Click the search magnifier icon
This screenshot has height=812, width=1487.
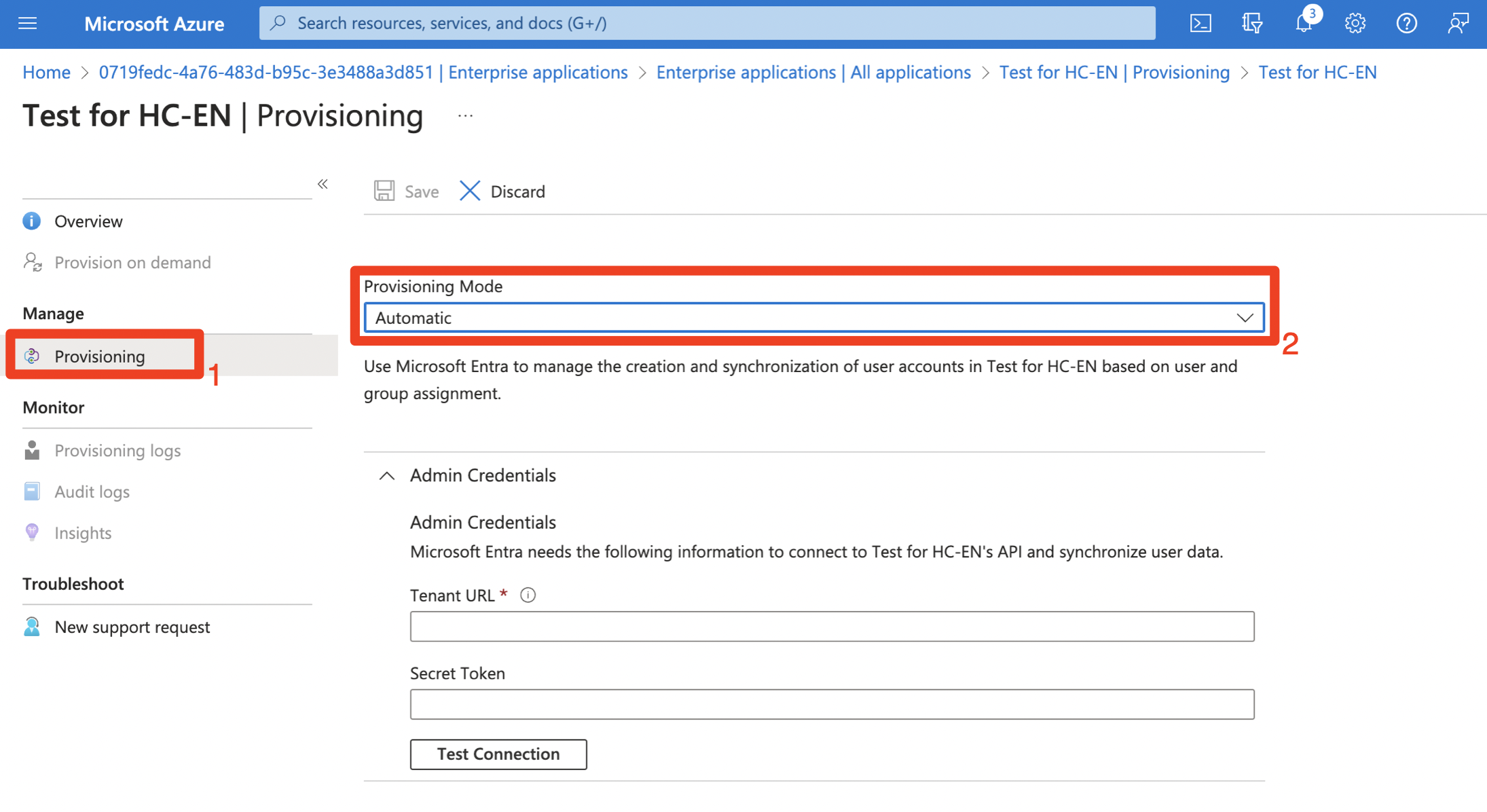point(278,23)
